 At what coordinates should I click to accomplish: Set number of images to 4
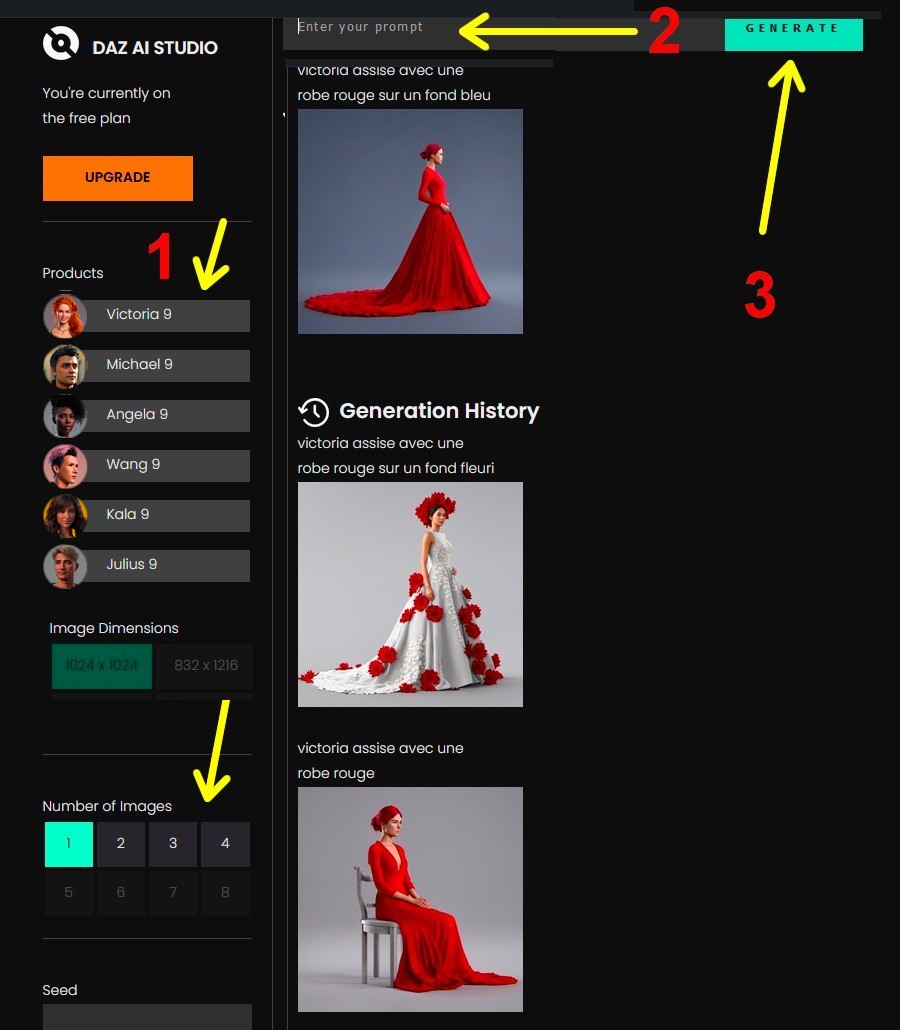pos(225,844)
